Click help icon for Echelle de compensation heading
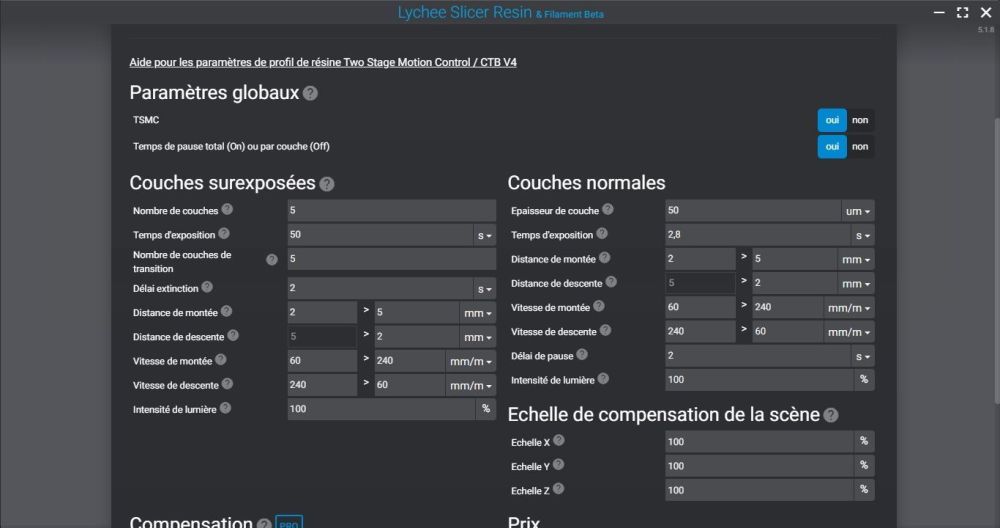 pyautogui.click(x=831, y=415)
